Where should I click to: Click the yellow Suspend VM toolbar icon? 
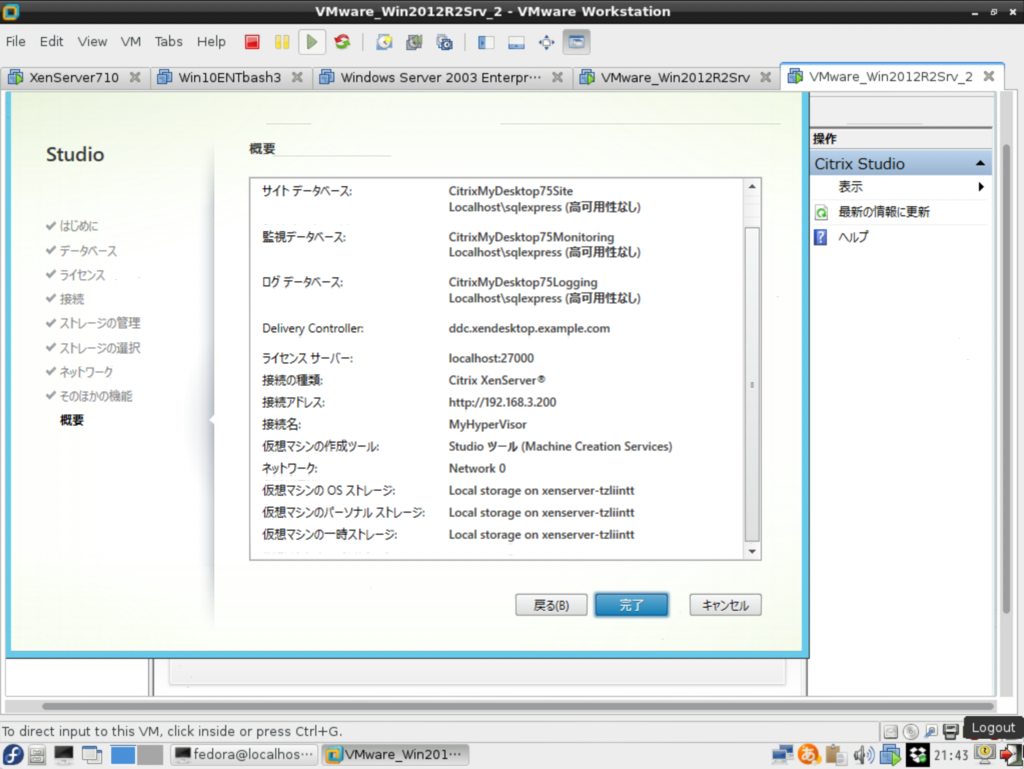282,42
